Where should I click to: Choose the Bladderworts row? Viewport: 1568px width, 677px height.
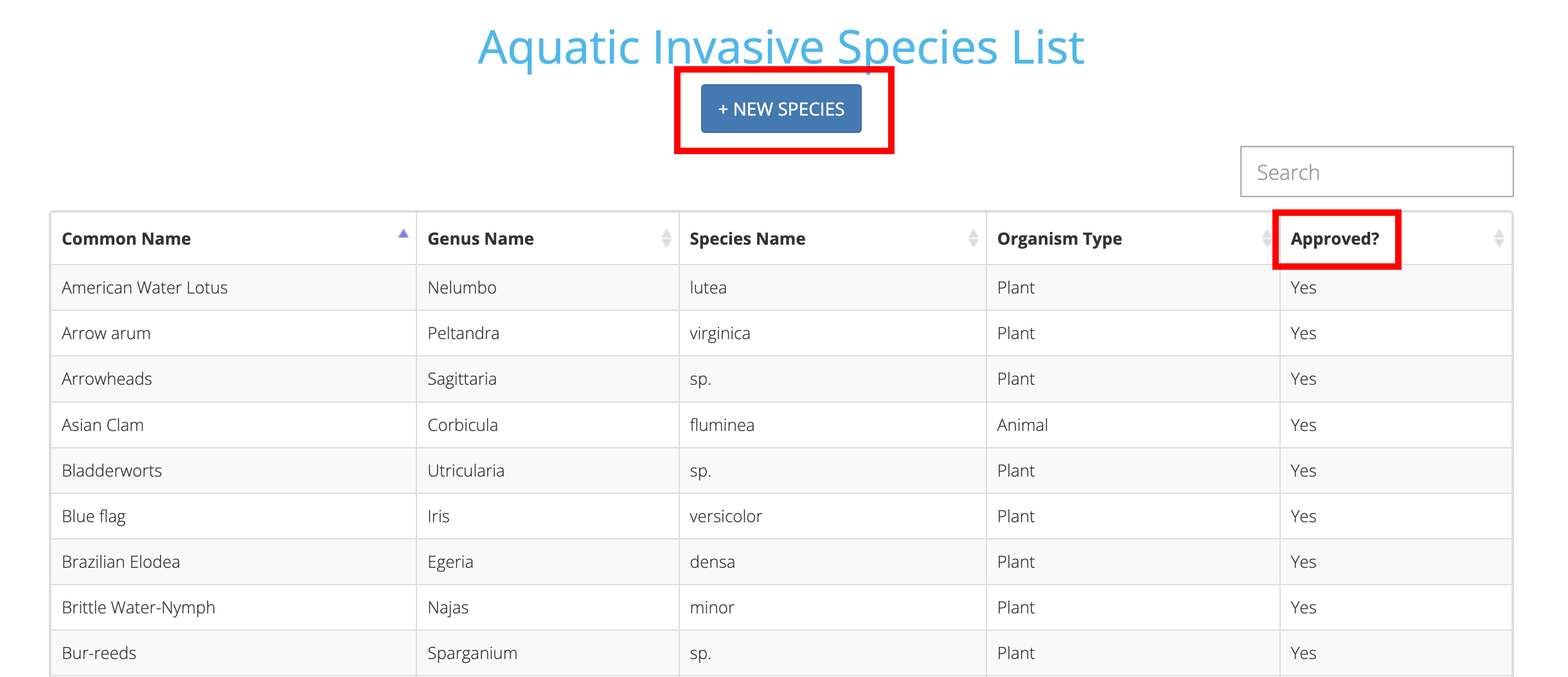112,471
